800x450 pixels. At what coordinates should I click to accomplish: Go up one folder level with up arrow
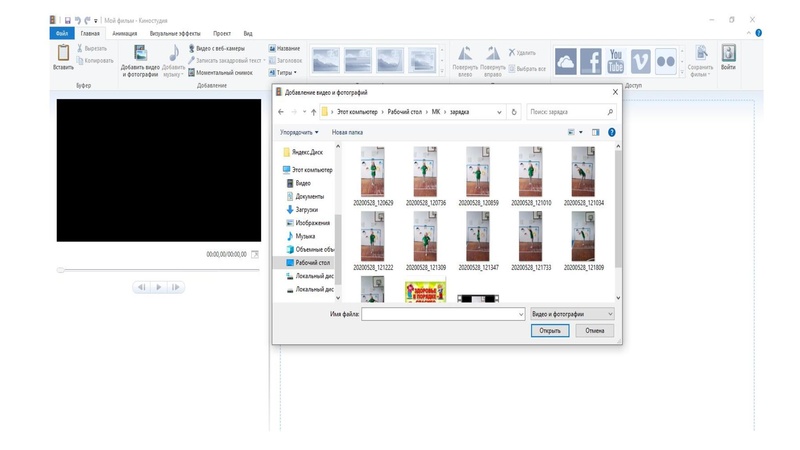pos(314,112)
